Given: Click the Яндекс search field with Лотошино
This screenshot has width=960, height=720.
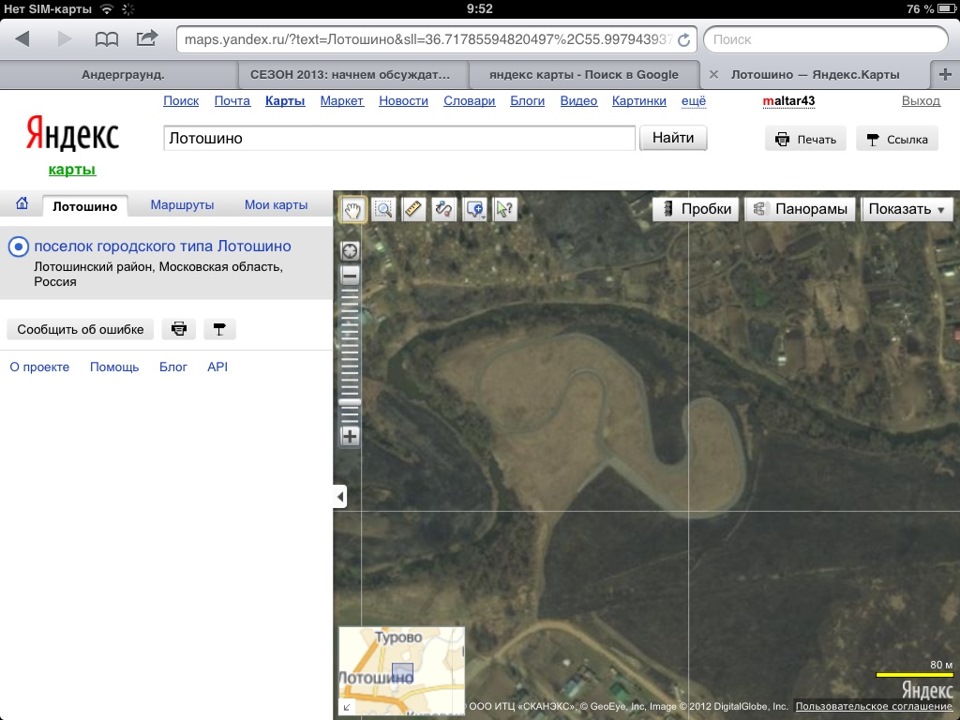Looking at the screenshot, I should point(399,138).
